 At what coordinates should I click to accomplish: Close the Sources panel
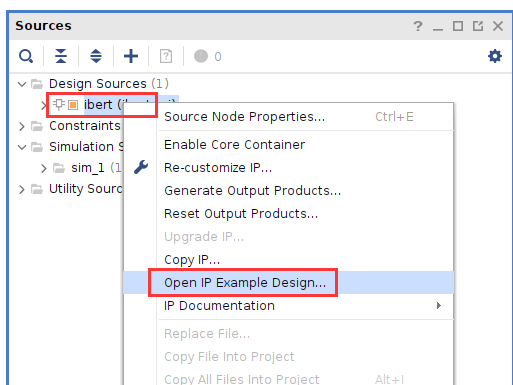click(498, 26)
